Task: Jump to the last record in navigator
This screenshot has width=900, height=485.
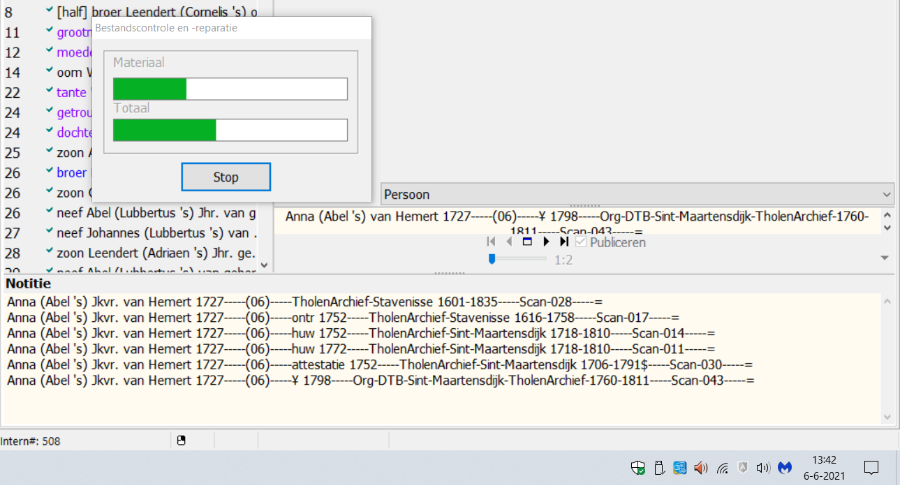Action: pyautogui.click(x=564, y=242)
